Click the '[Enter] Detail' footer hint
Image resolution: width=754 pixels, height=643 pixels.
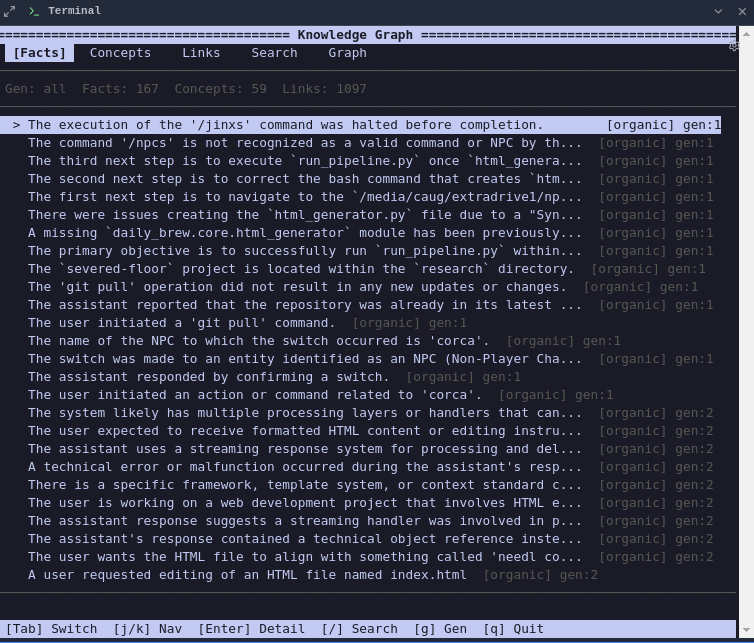pos(251,629)
